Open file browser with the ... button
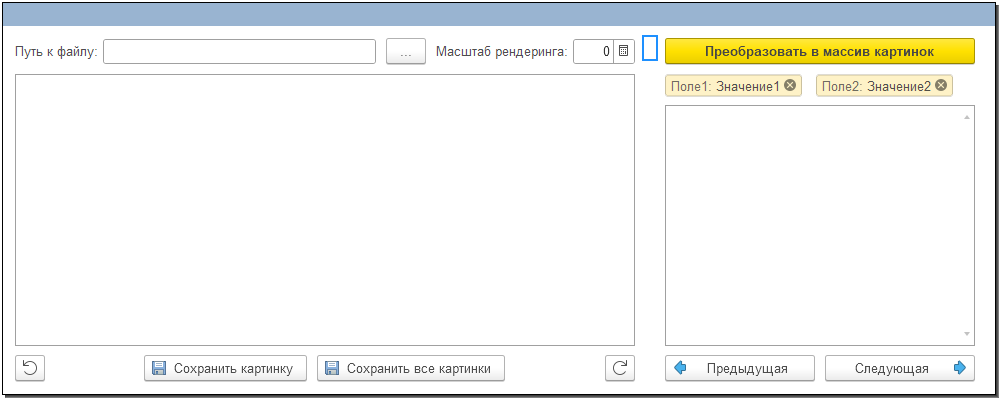This screenshot has width=1003, height=400. click(406, 51)
